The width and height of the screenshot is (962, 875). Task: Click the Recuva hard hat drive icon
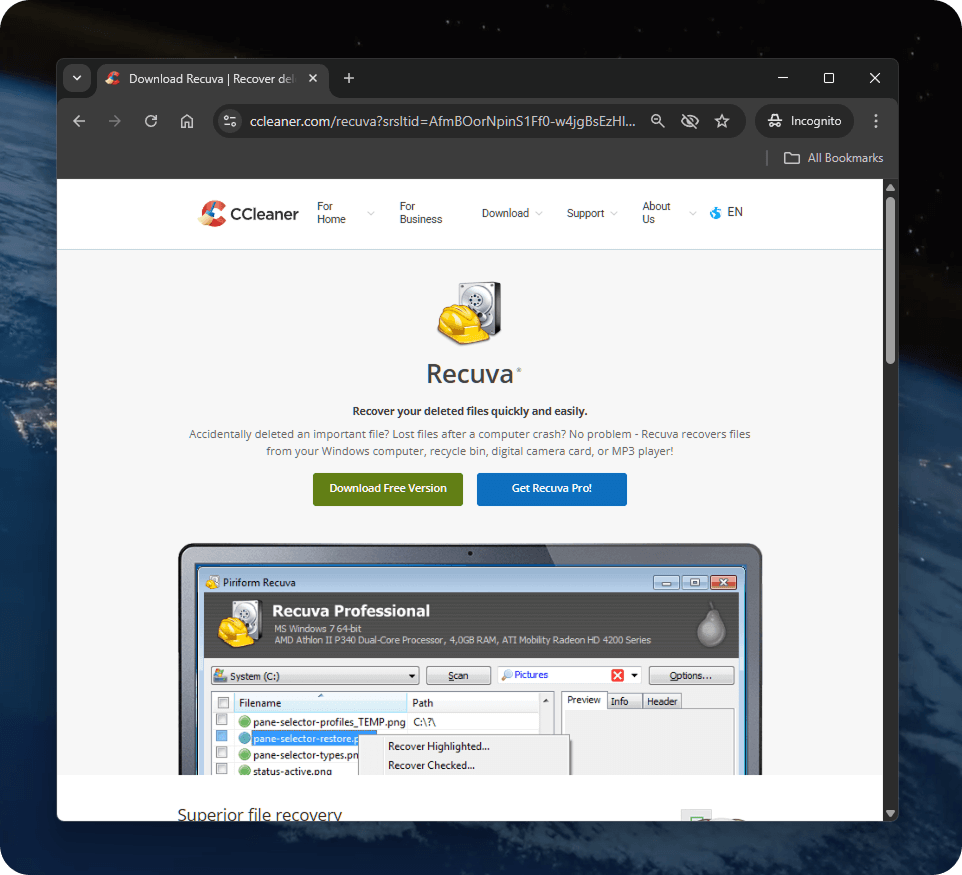point(469,312)
